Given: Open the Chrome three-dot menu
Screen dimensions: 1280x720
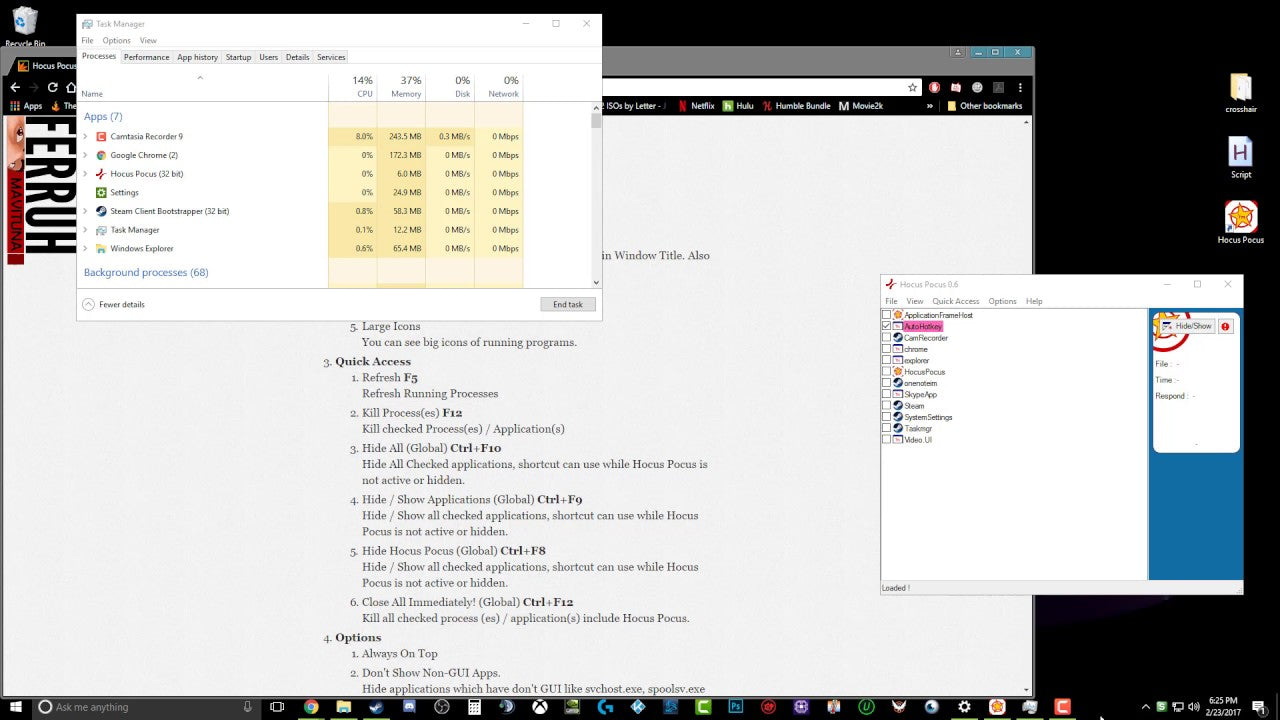Looking at the screenshot, I should coord(1020,87).
